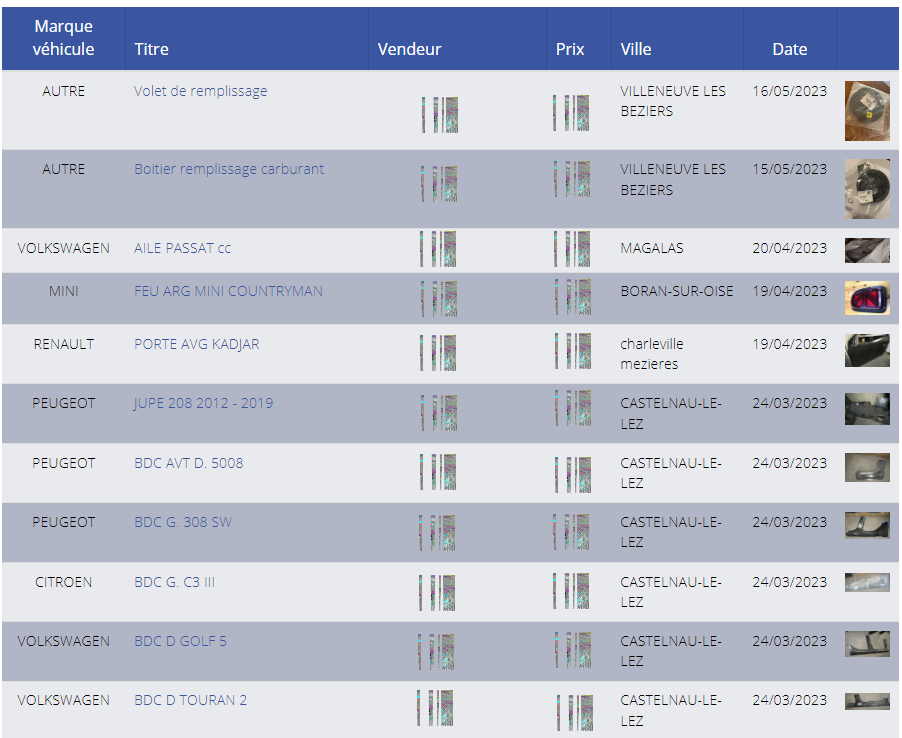
Task: Open the 'BDC G. C3 III' listing
Action: tap(174, 582)
